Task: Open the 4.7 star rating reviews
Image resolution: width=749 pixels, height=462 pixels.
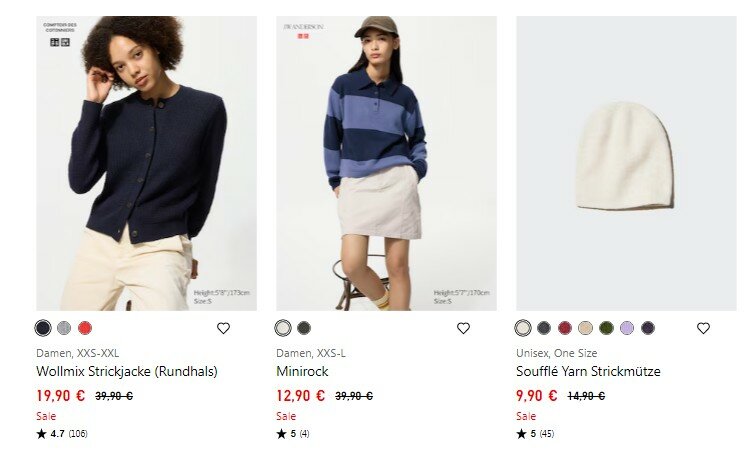Action: point(62,434)
